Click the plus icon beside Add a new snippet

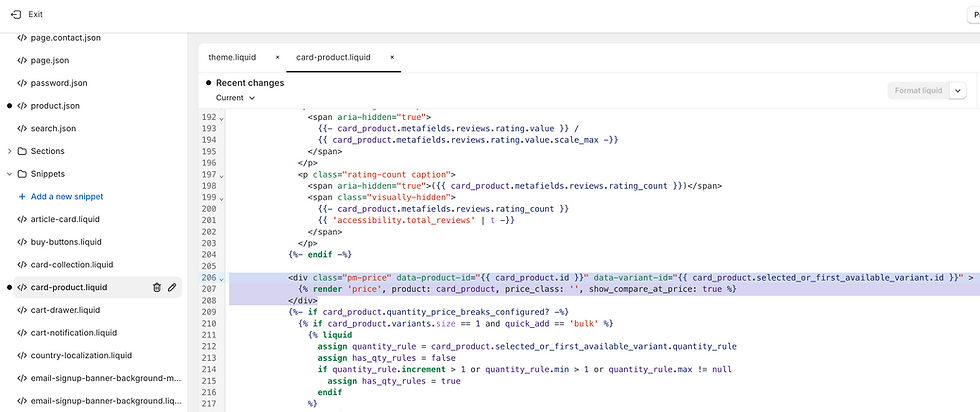22,196
